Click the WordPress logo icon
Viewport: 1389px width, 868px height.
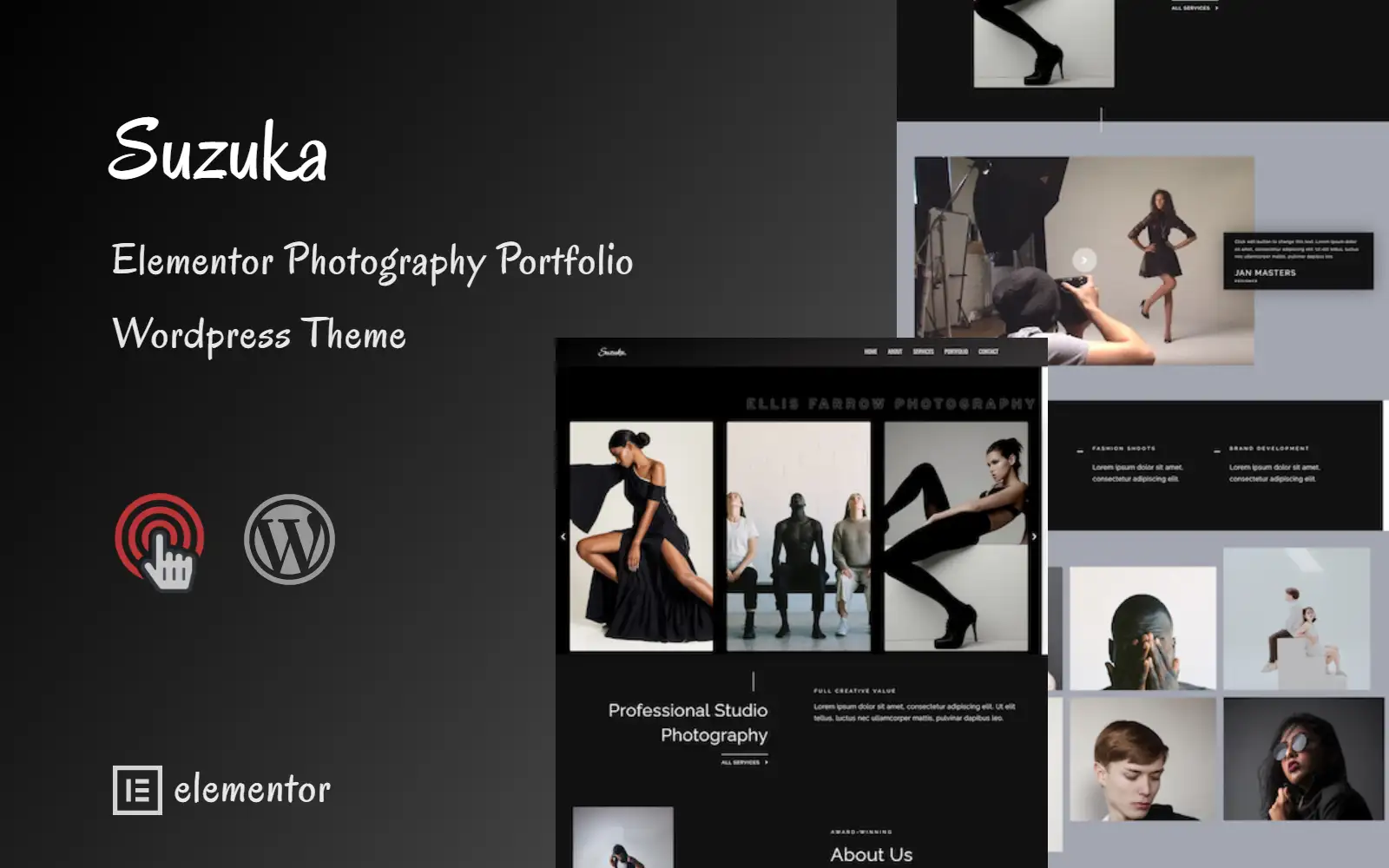click(289, 539)
